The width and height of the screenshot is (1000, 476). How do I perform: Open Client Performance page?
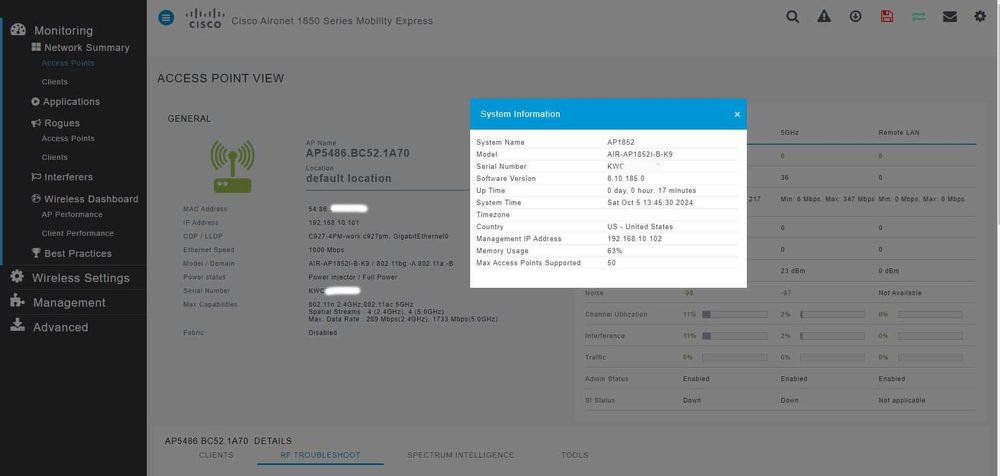(x=78, y=233)
